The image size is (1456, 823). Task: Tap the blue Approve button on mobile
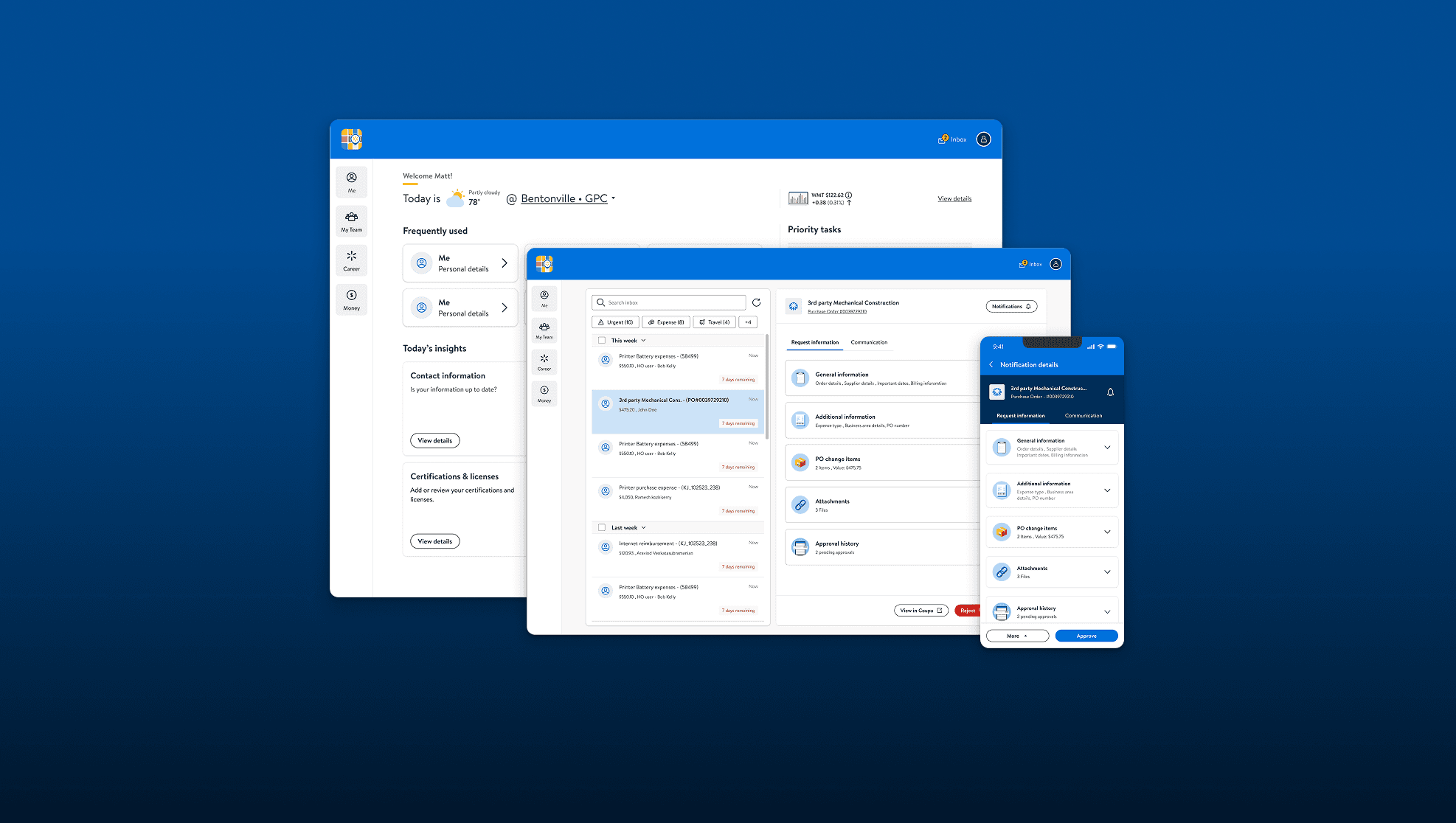point(1086,636)
